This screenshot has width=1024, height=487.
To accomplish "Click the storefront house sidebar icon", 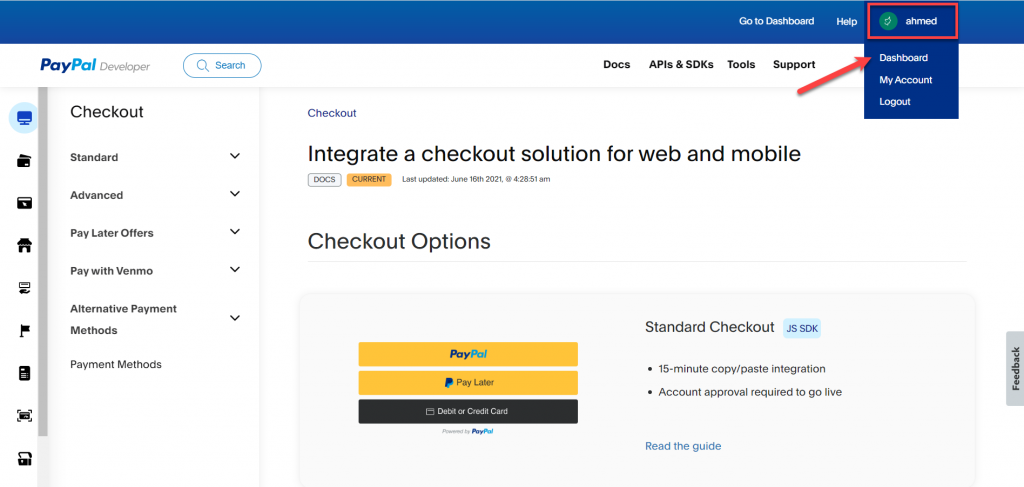I will [x=24, y=245].
